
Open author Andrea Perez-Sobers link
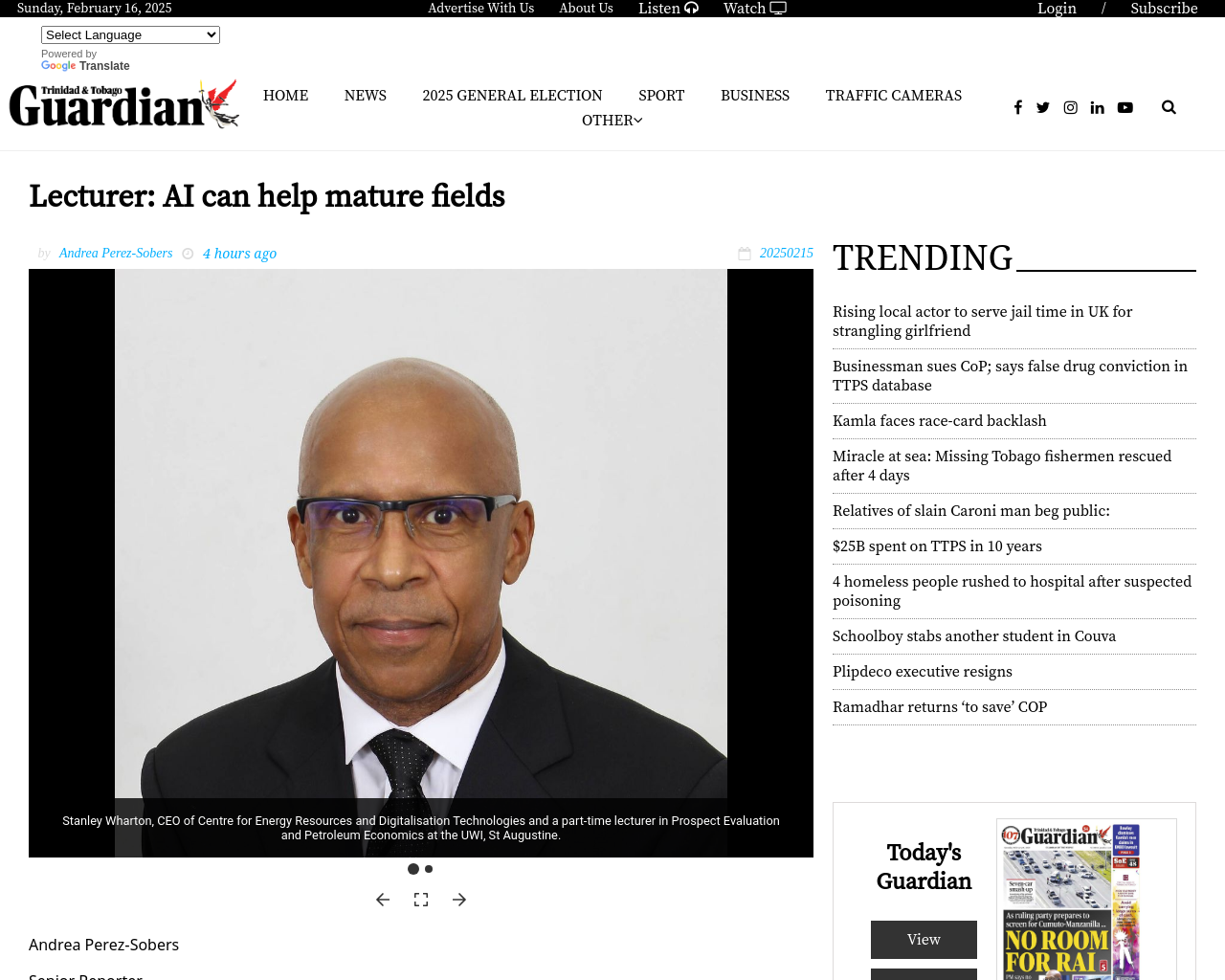click(116, 253)
